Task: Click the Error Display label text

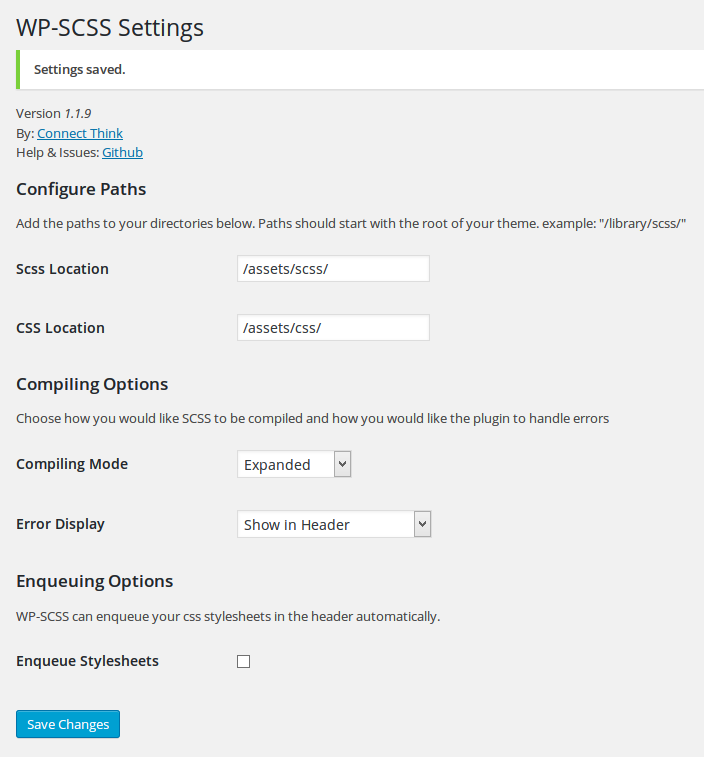Action: point(60,524)
